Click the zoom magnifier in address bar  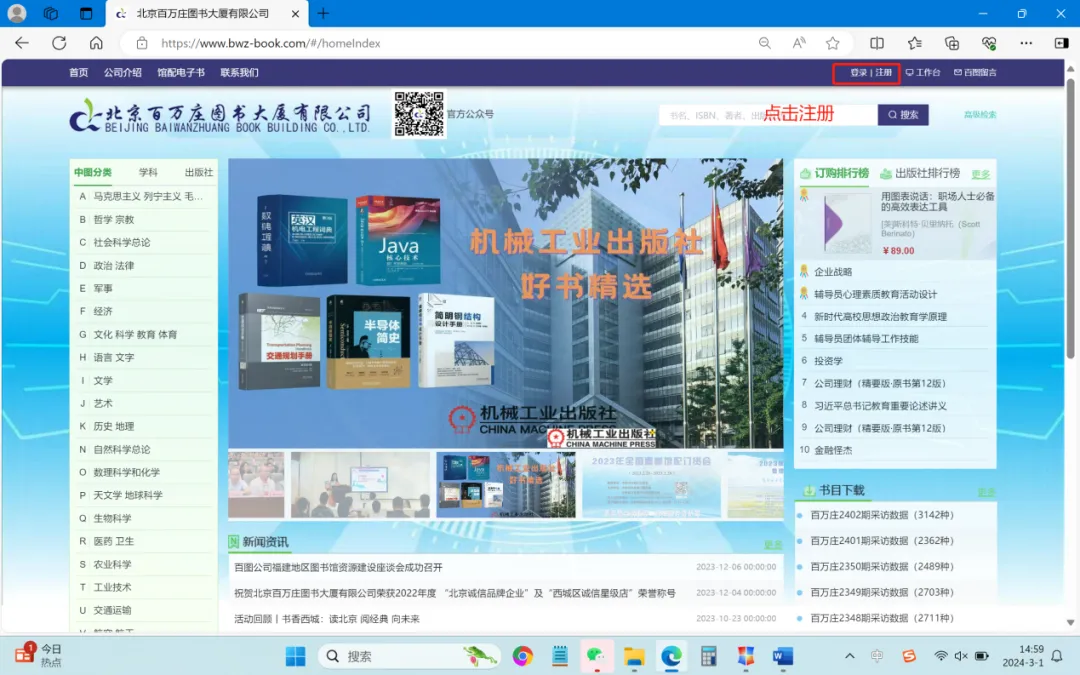765,43
